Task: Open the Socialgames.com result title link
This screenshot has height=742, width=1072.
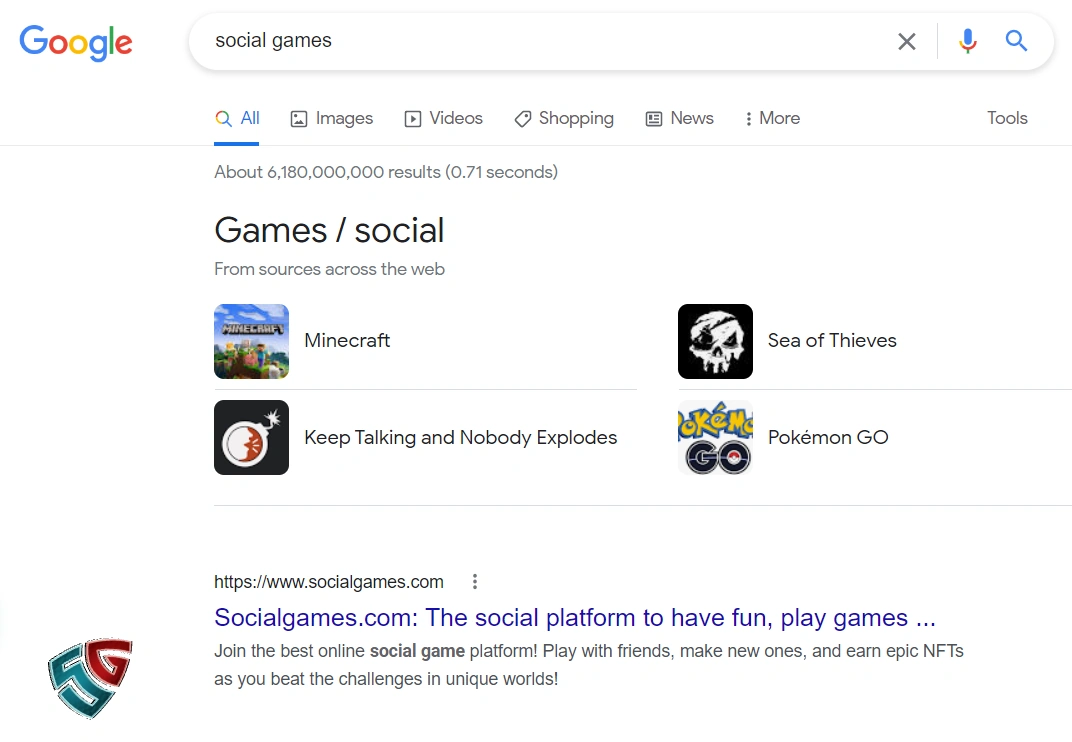Action: pyautogui.click(x=574, y=617)
